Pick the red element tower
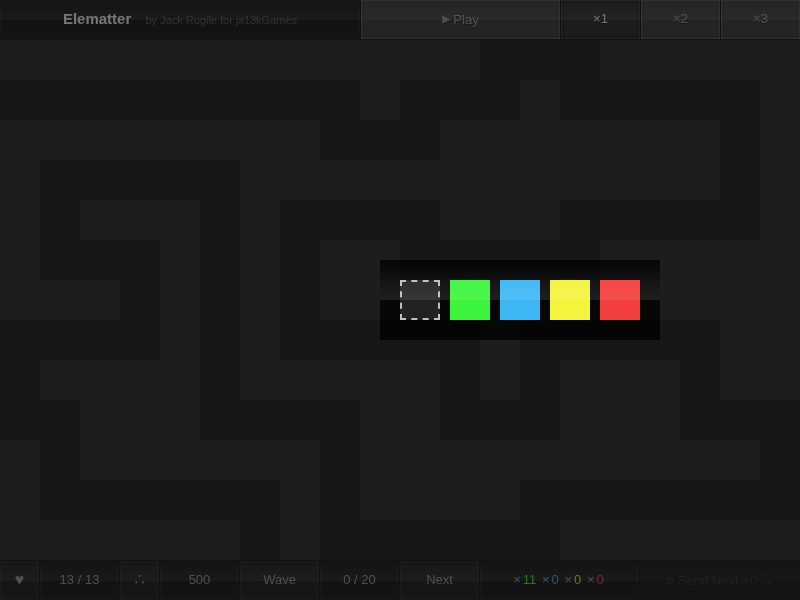The height and width of the screenshot is (600, 800). [620, 300]
